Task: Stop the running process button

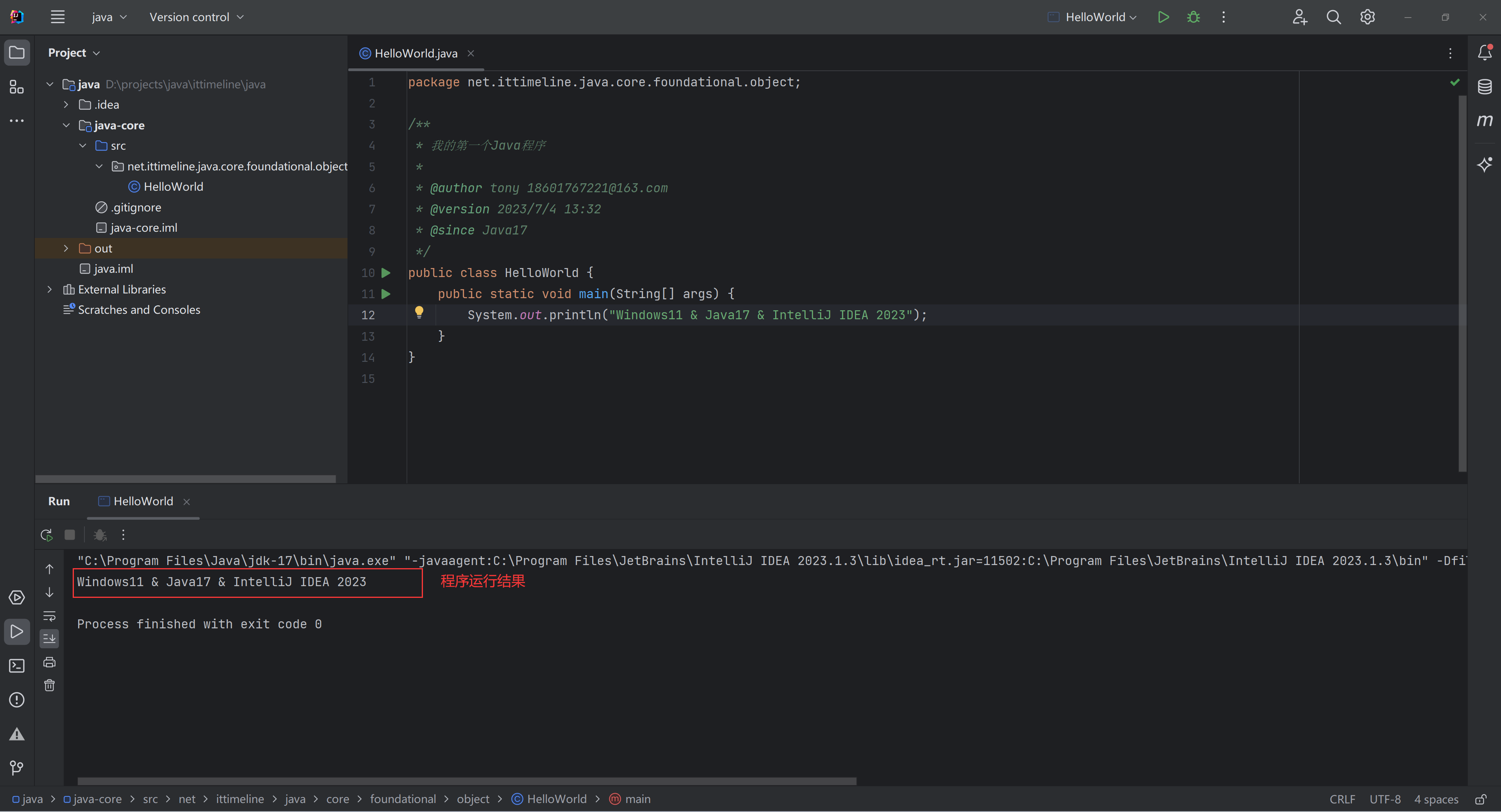Action: (69, 535)
